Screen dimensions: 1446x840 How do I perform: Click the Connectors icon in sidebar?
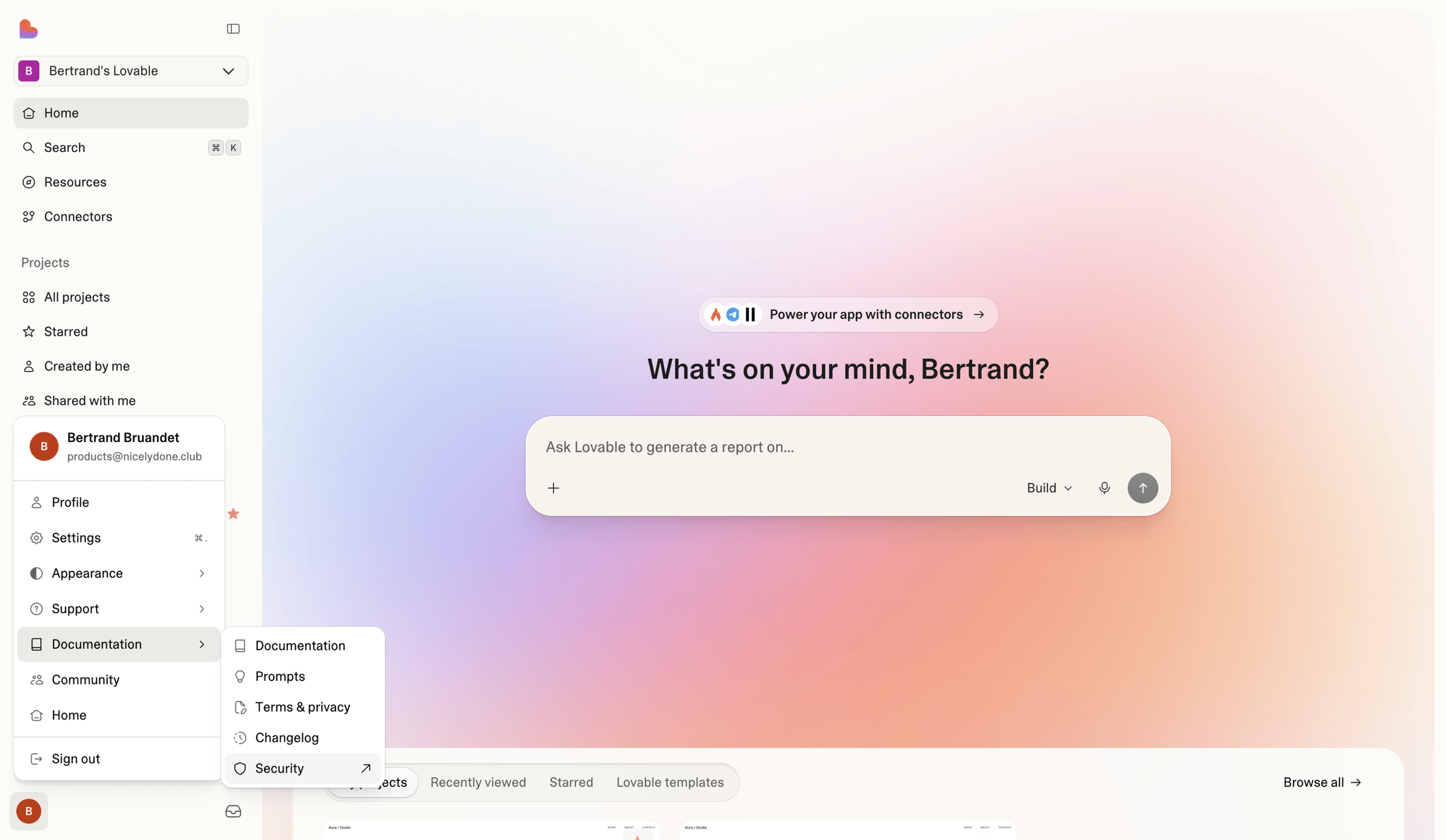click(28, 217)
